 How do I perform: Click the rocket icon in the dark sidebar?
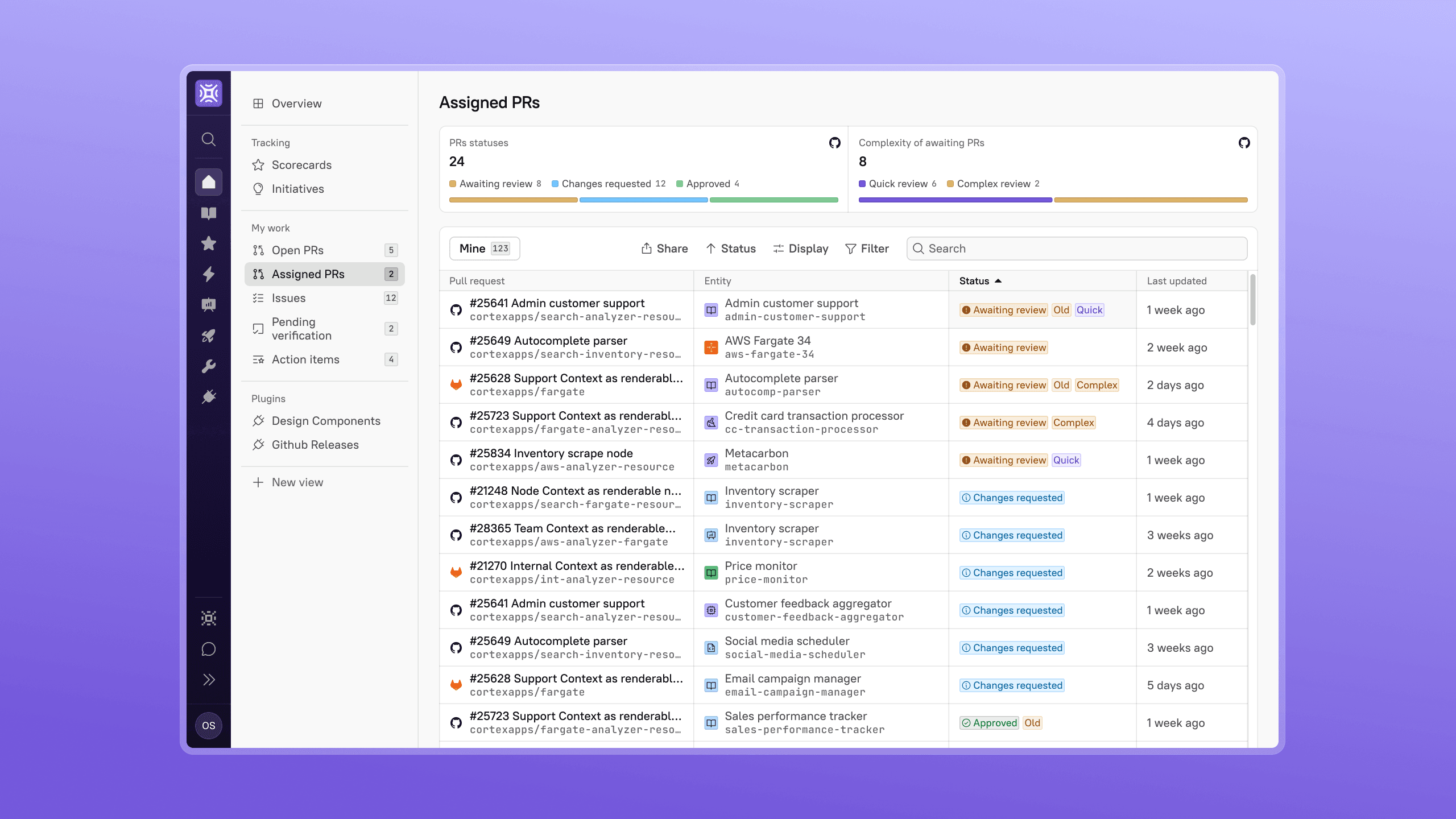point(209,336)
